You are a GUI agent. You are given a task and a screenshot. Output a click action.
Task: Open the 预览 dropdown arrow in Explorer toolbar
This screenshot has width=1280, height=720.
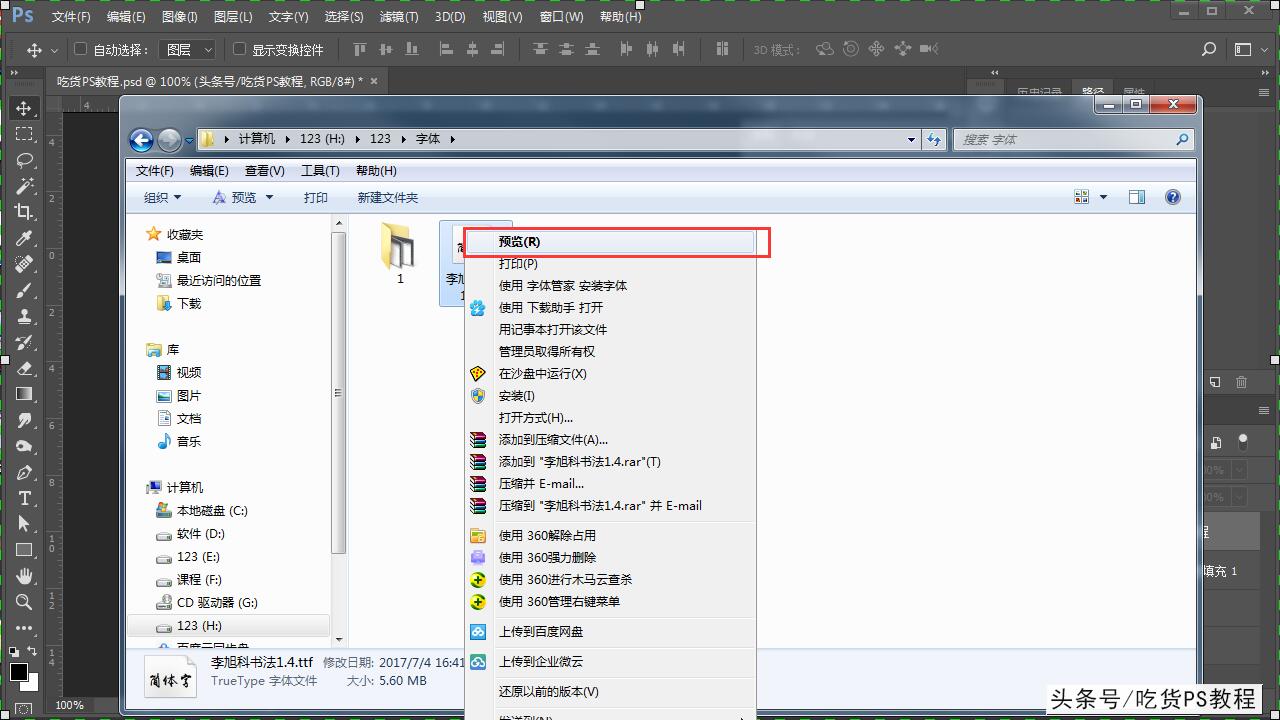pos(270,197)
